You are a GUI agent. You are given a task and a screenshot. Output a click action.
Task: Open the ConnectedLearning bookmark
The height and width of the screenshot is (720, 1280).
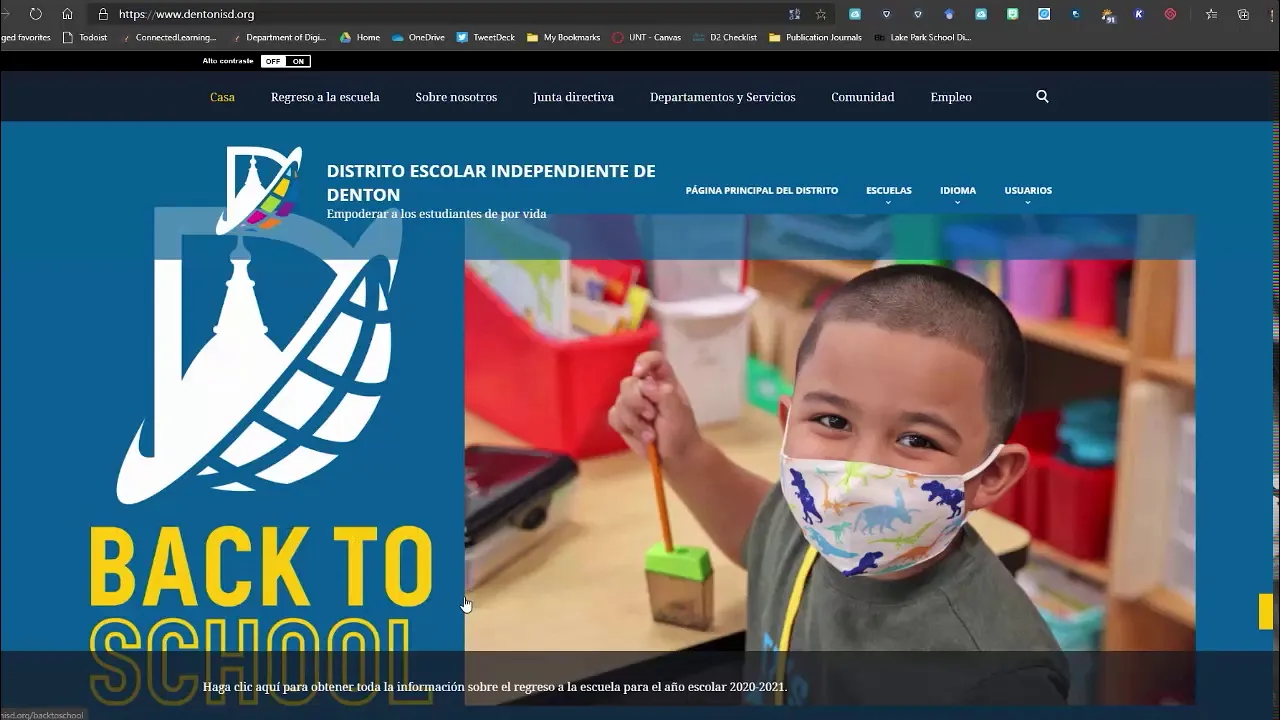pos(168,37)
